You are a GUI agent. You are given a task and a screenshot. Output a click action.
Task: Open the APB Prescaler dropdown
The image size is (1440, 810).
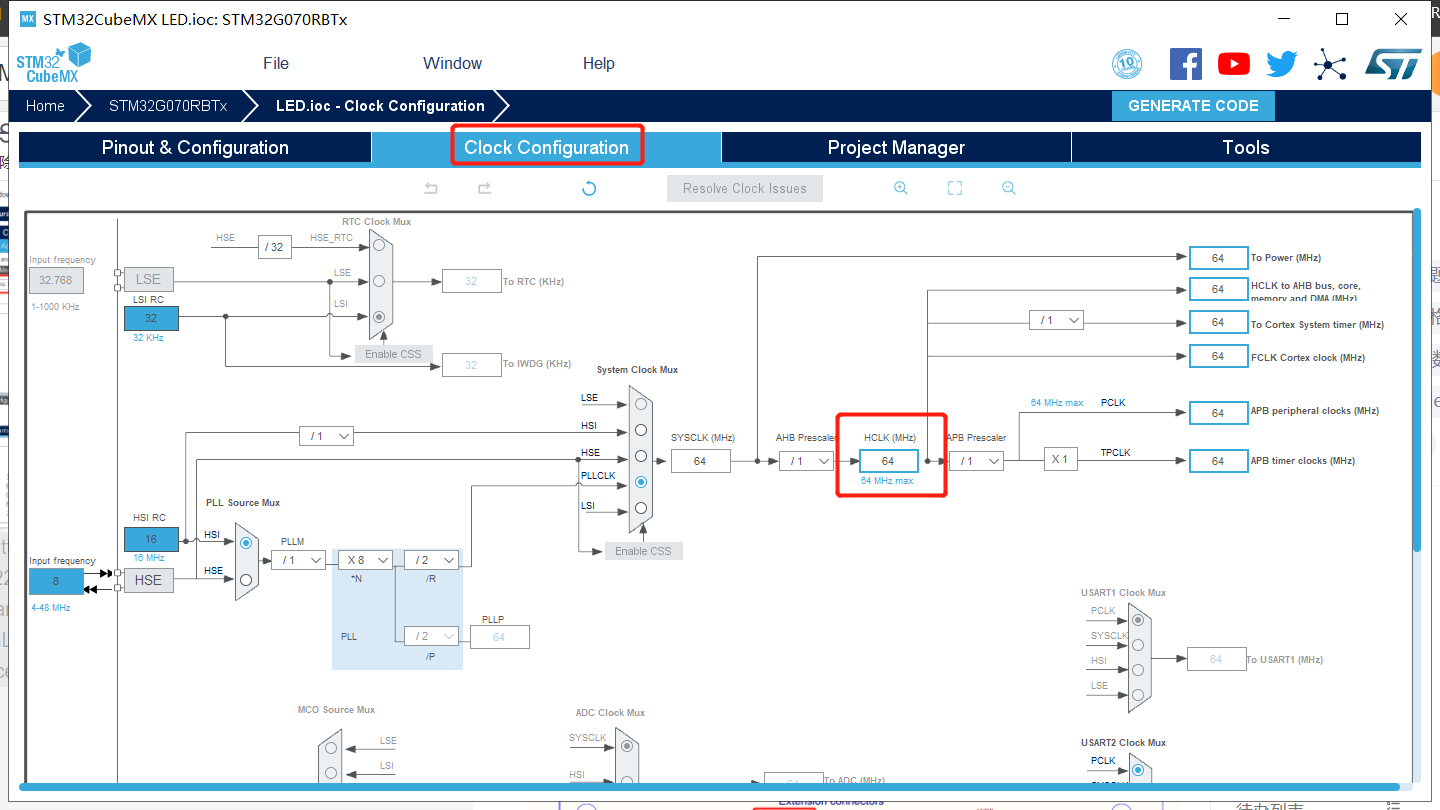(976, 461)
